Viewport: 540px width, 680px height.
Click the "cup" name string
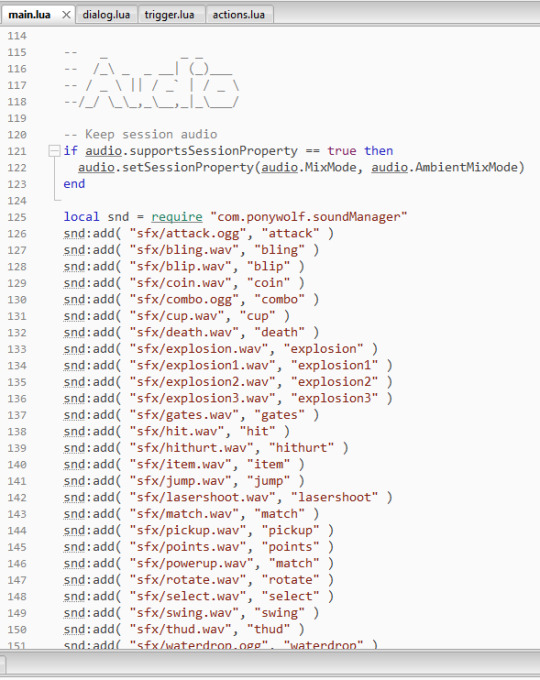[257, 316]
